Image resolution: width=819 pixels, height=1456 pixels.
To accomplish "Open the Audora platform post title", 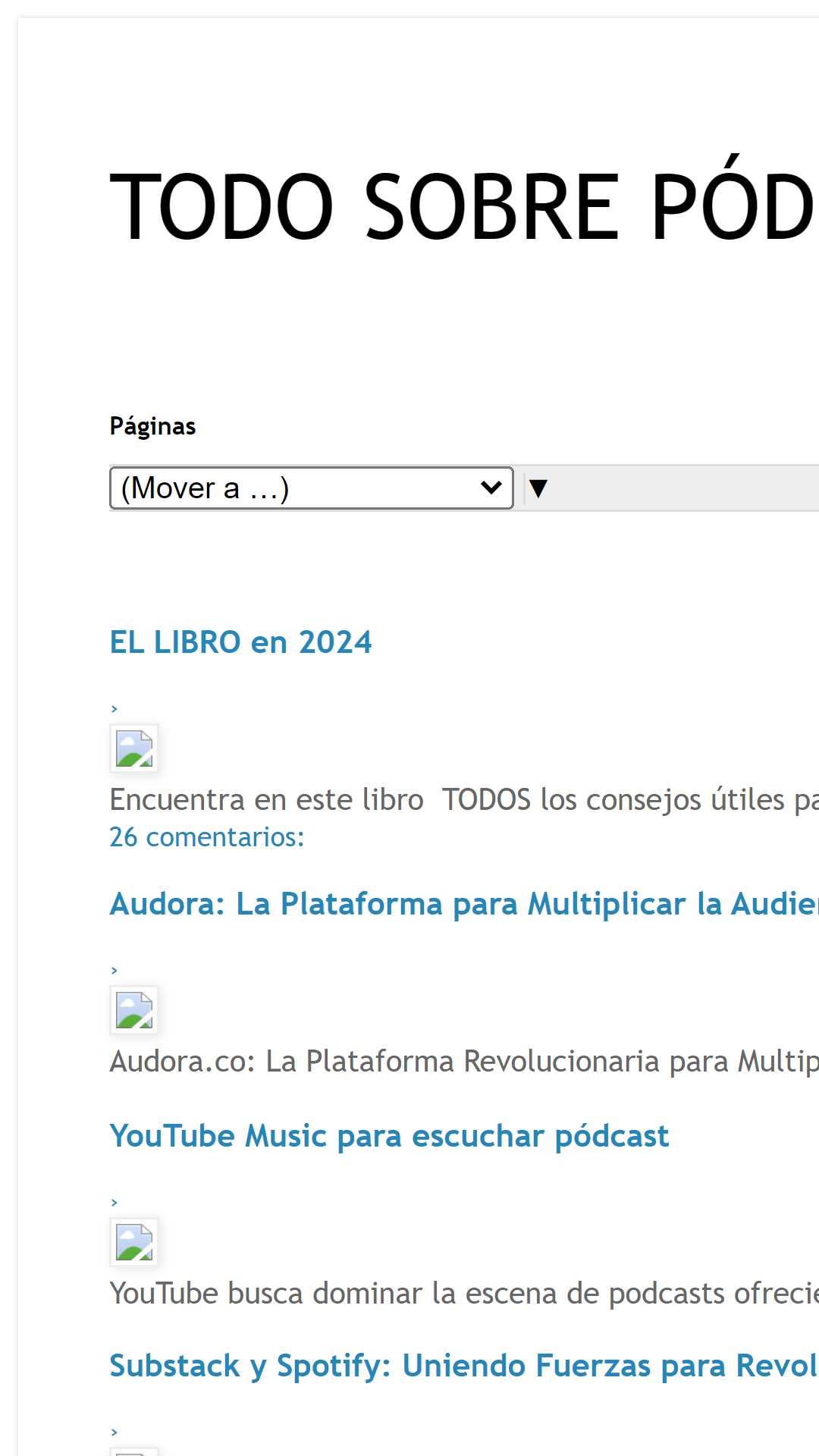I will click(464, 904).
